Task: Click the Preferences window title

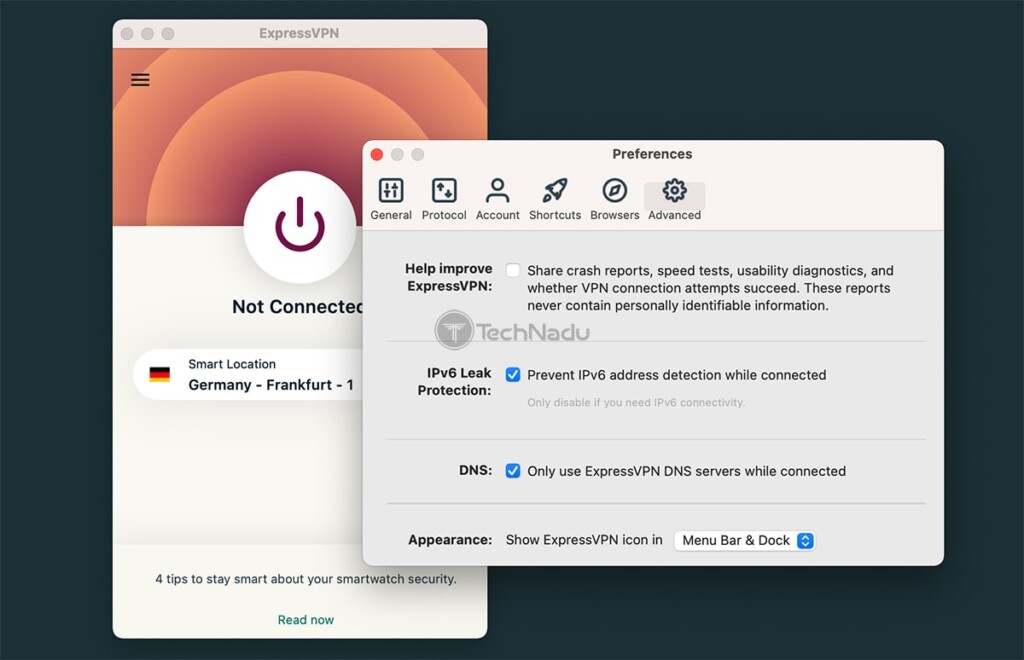Action: pos(652,154)
